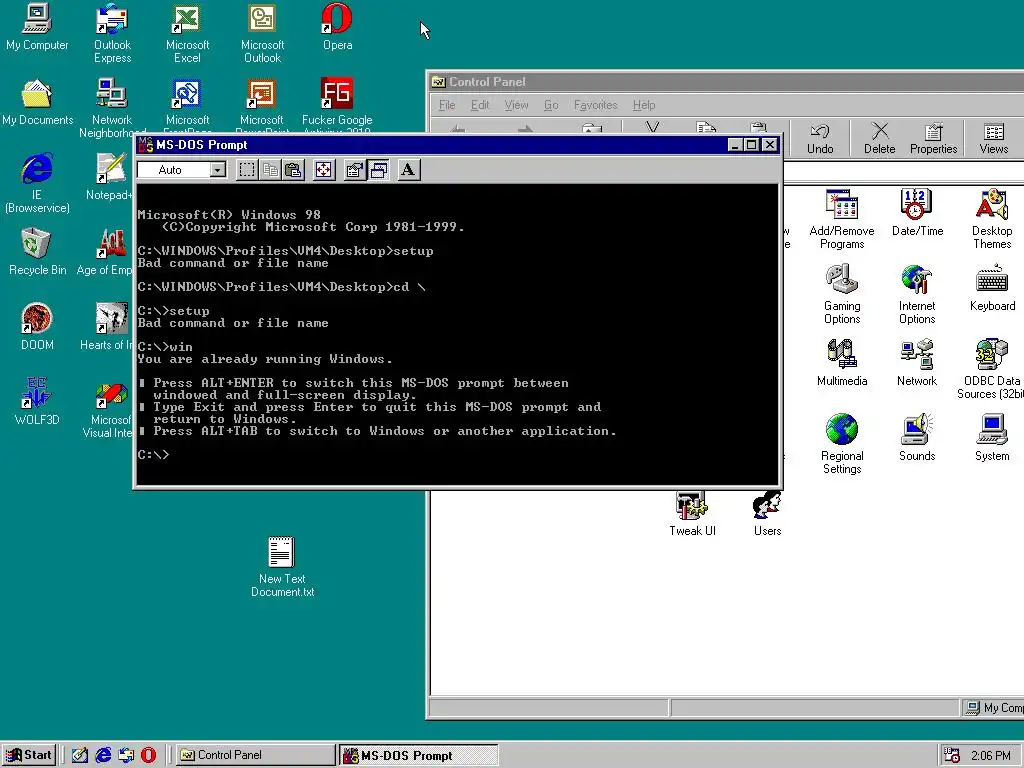Toggle the Background button in MS-DOS toolbar
The image size is (1024, 768).
click(378, 170)
